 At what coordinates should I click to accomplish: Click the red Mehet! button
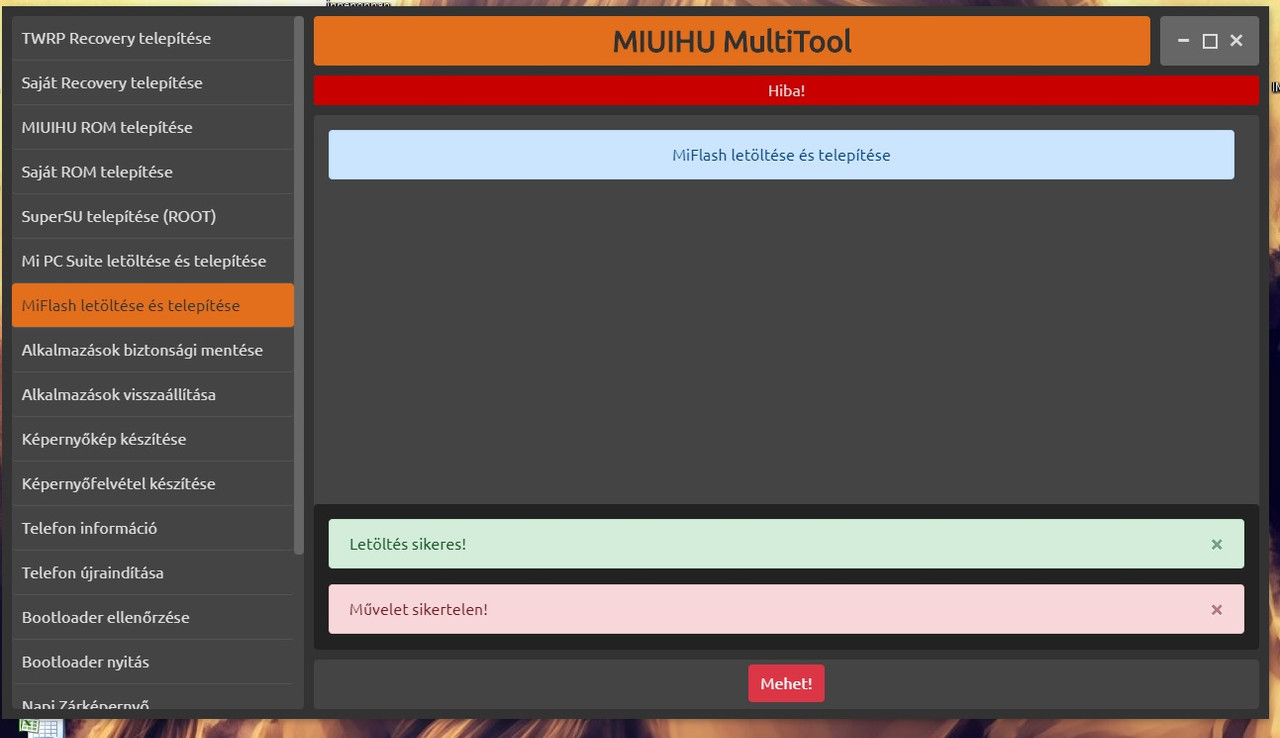pos(786,684)
